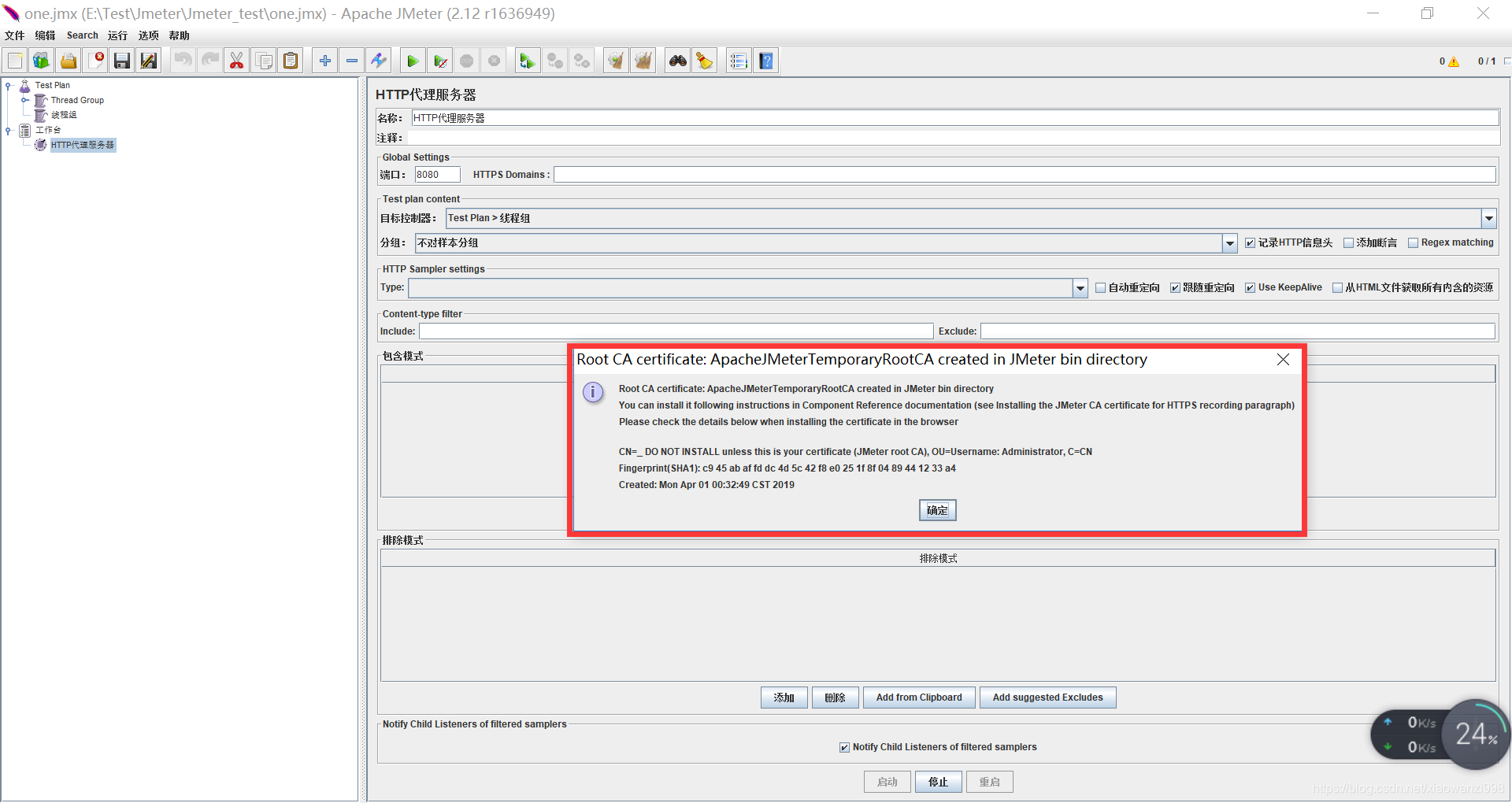Image resolution: width=1512 pixels, height=803 pixels.
Task: Open the 目标控制器 dropdown arrow
Action: click(x=1488, y=218)
